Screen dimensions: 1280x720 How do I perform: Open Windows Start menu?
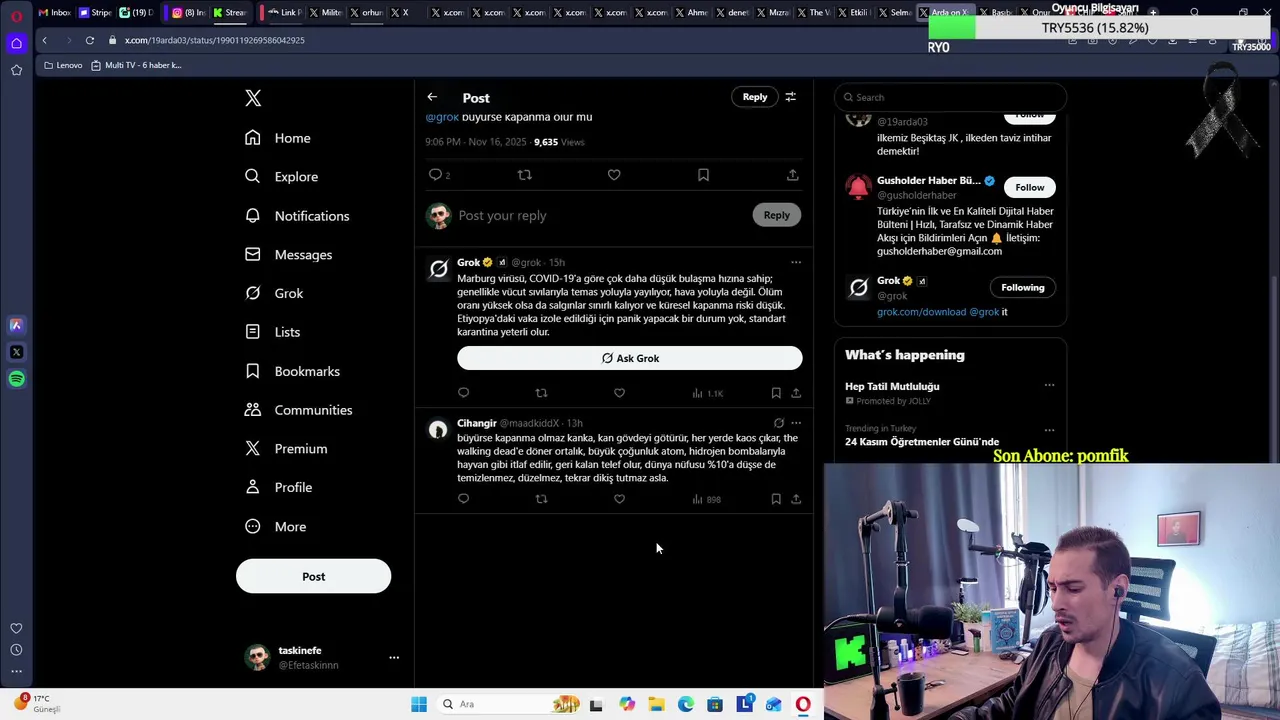tap(419, 704)
